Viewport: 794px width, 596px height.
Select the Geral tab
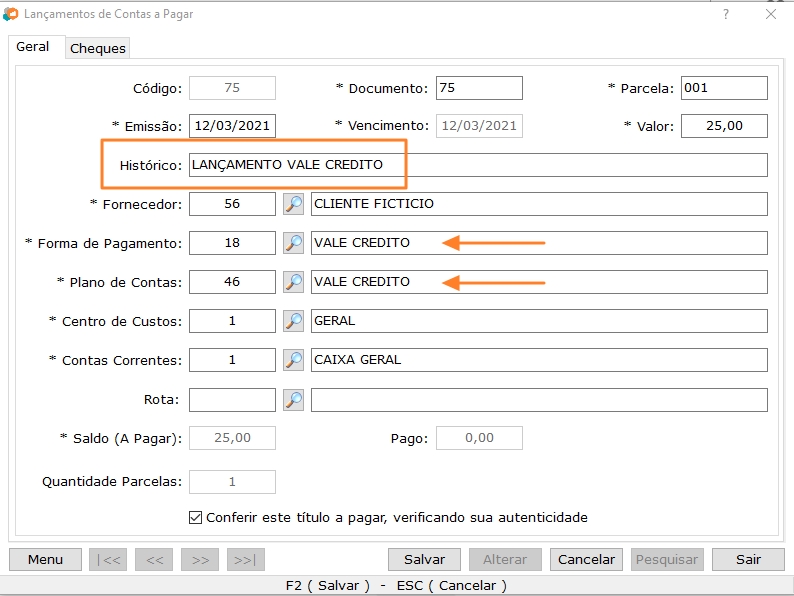[33, 47]
